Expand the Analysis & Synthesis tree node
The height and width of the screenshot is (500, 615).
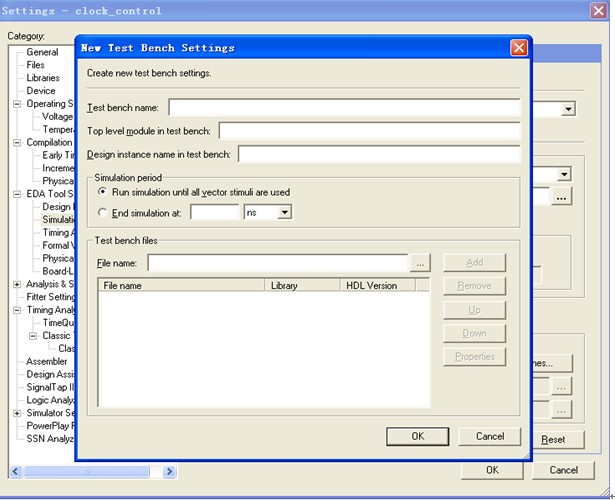(17, 284)
